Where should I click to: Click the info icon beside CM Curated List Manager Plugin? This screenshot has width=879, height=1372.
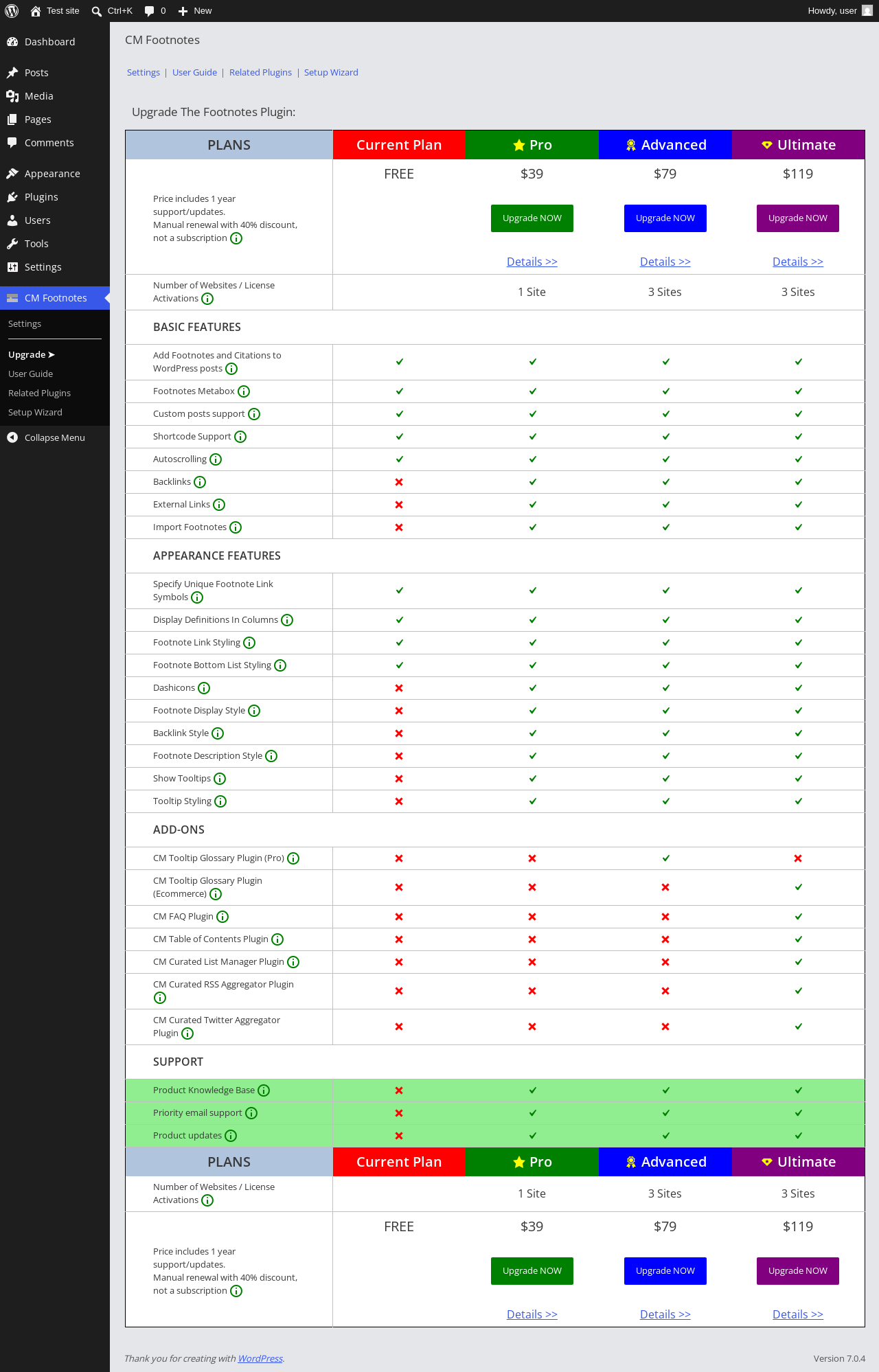pyautogui.click(x=293, y=962)
